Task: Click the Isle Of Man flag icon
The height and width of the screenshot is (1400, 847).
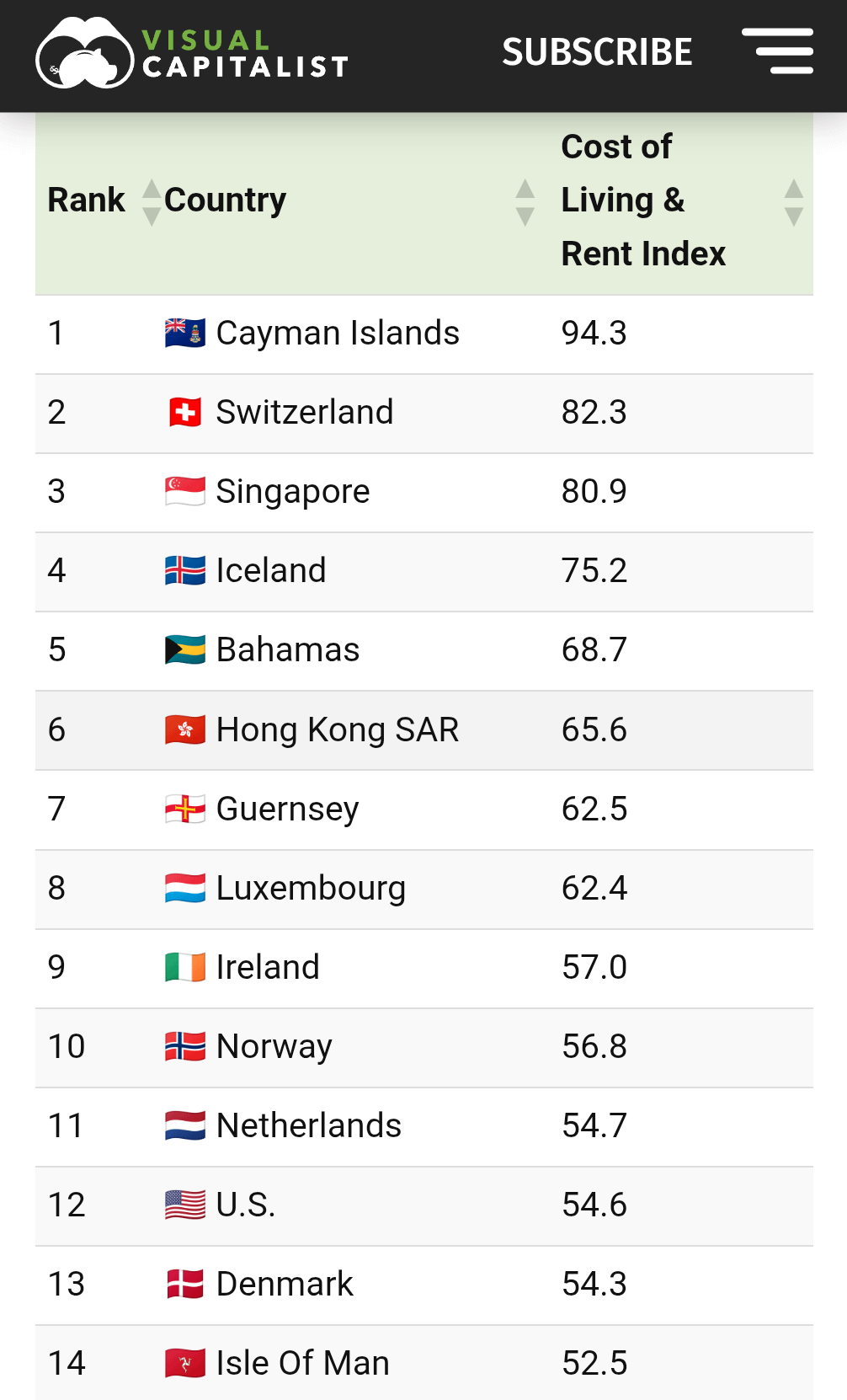Action: [x=185, y=1363]
